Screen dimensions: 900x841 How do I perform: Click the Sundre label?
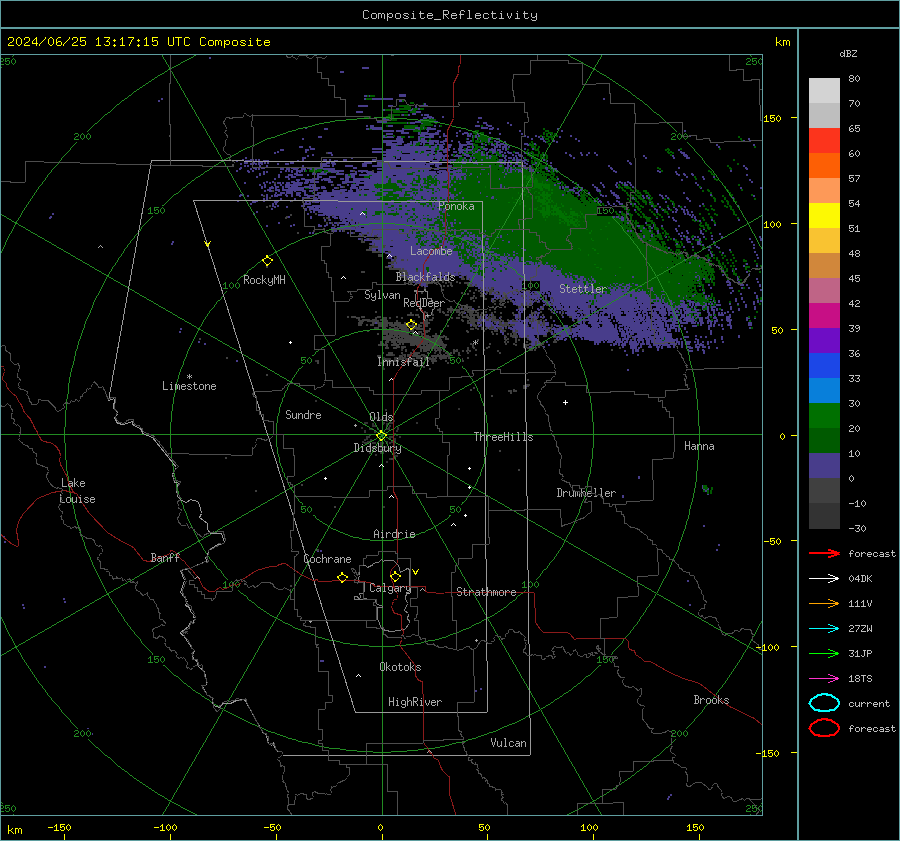click(303, 415)
